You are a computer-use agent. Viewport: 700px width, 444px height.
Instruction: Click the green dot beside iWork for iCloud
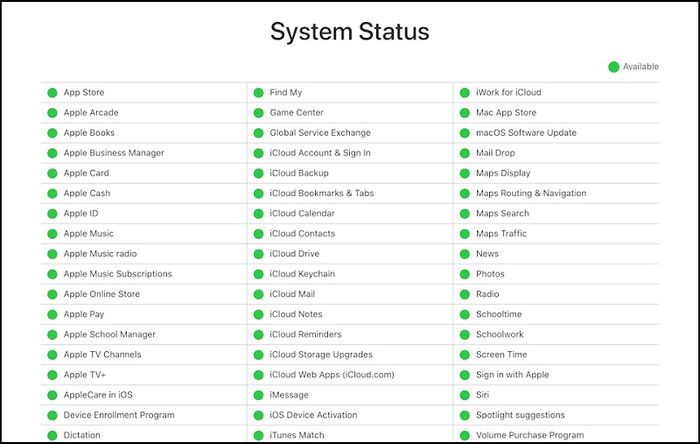(x=465, y=93)
